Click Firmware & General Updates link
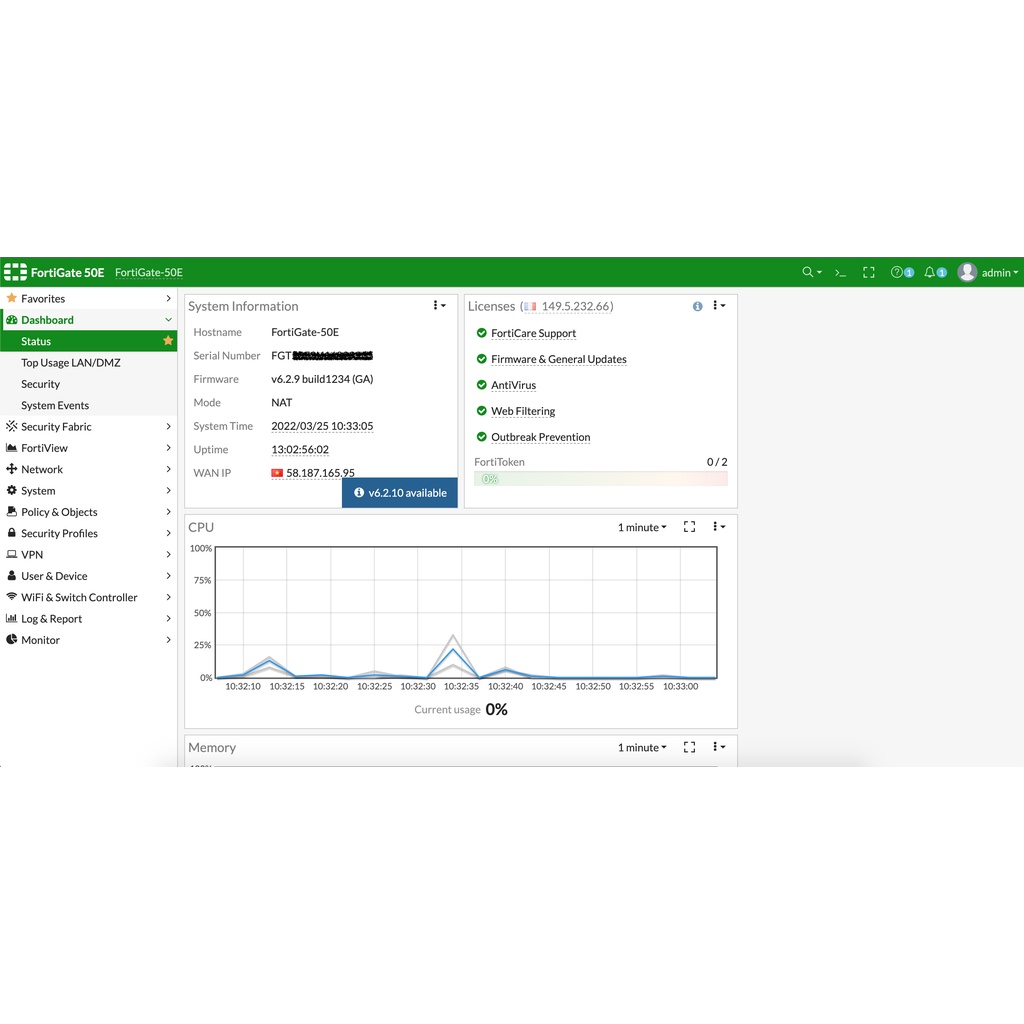The height and width of the screenshot is (1024, 1024). [558, 359]
